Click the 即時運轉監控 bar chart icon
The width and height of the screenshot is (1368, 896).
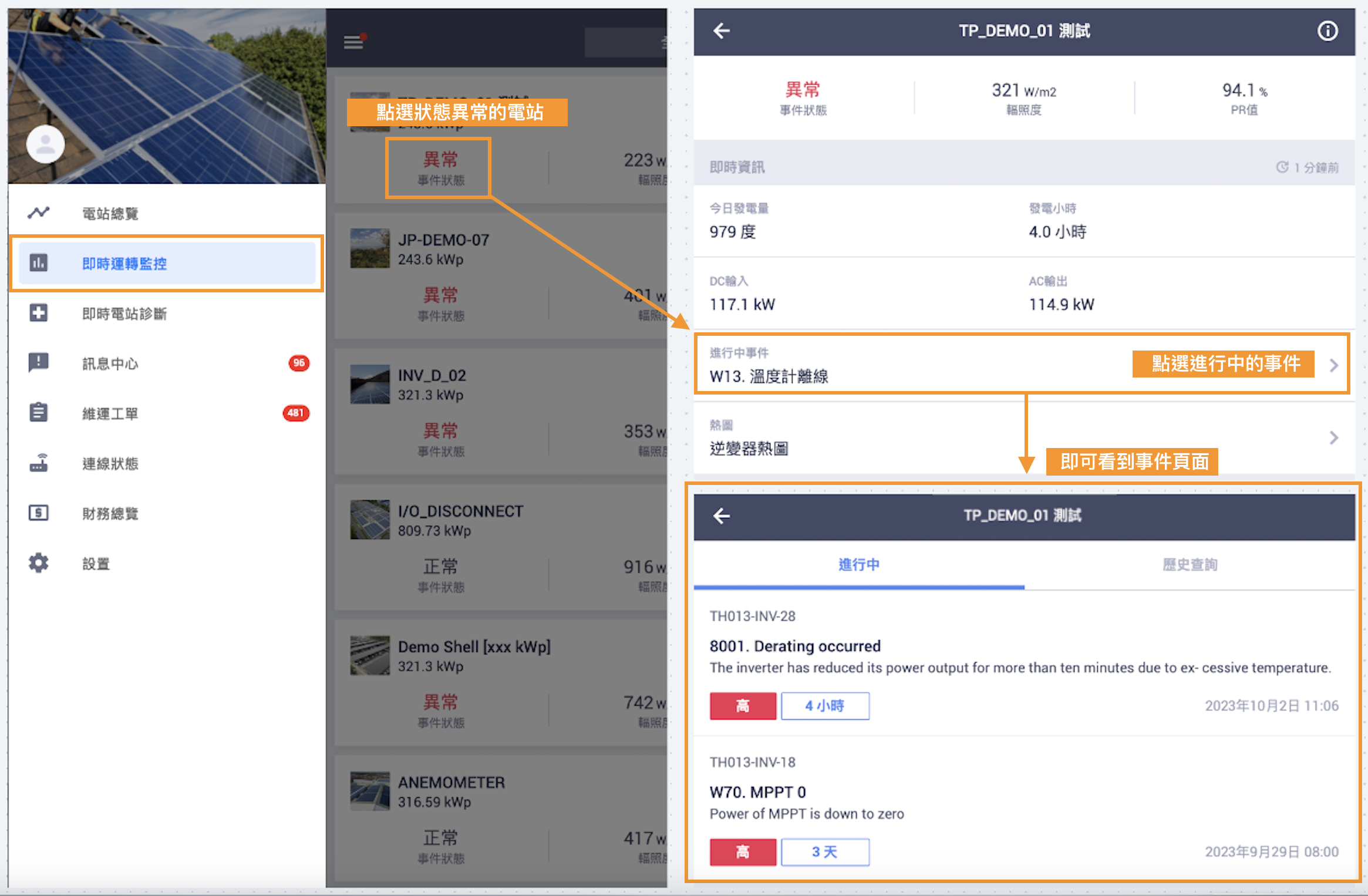[39, 262]
